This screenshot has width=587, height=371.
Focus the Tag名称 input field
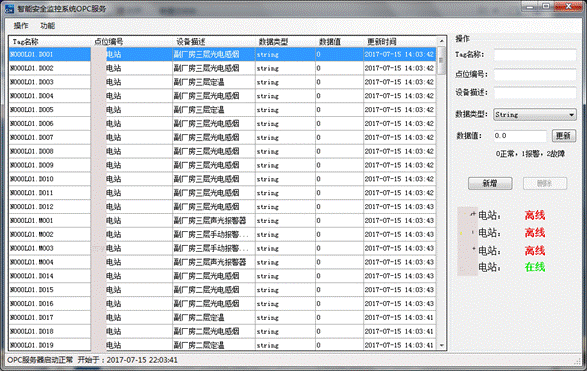click(535, 55)
